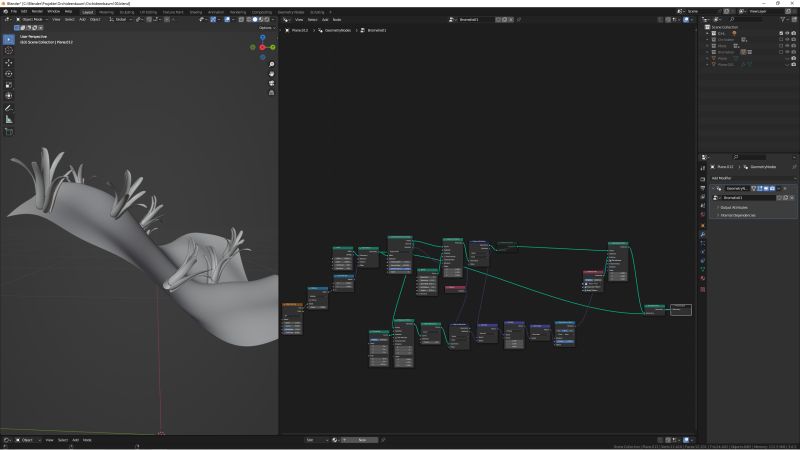Switch viewport shading to Material Preview

(261, 19)
